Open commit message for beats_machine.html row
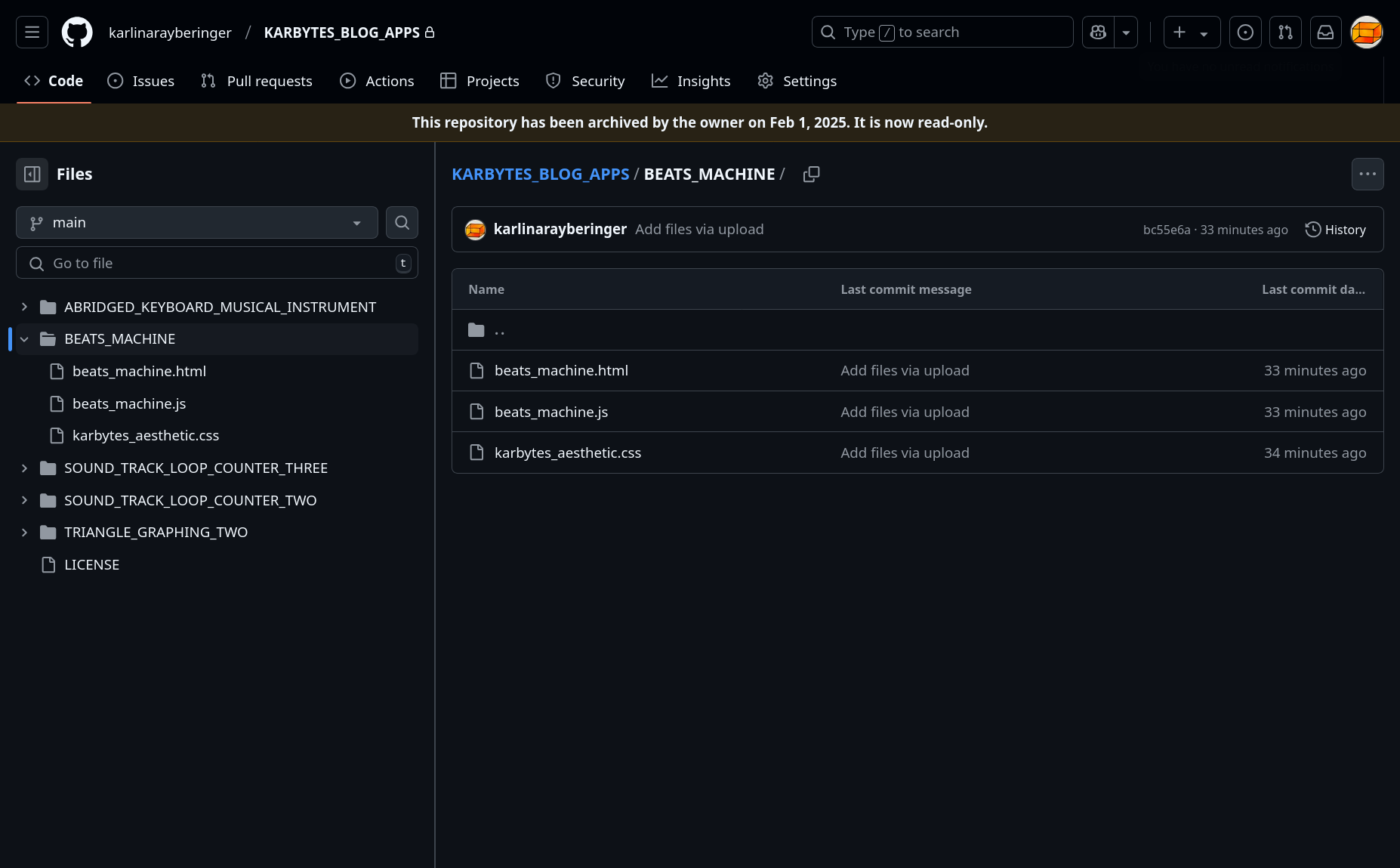Viewport: 1400px width, 868px height. click(905, 371)
